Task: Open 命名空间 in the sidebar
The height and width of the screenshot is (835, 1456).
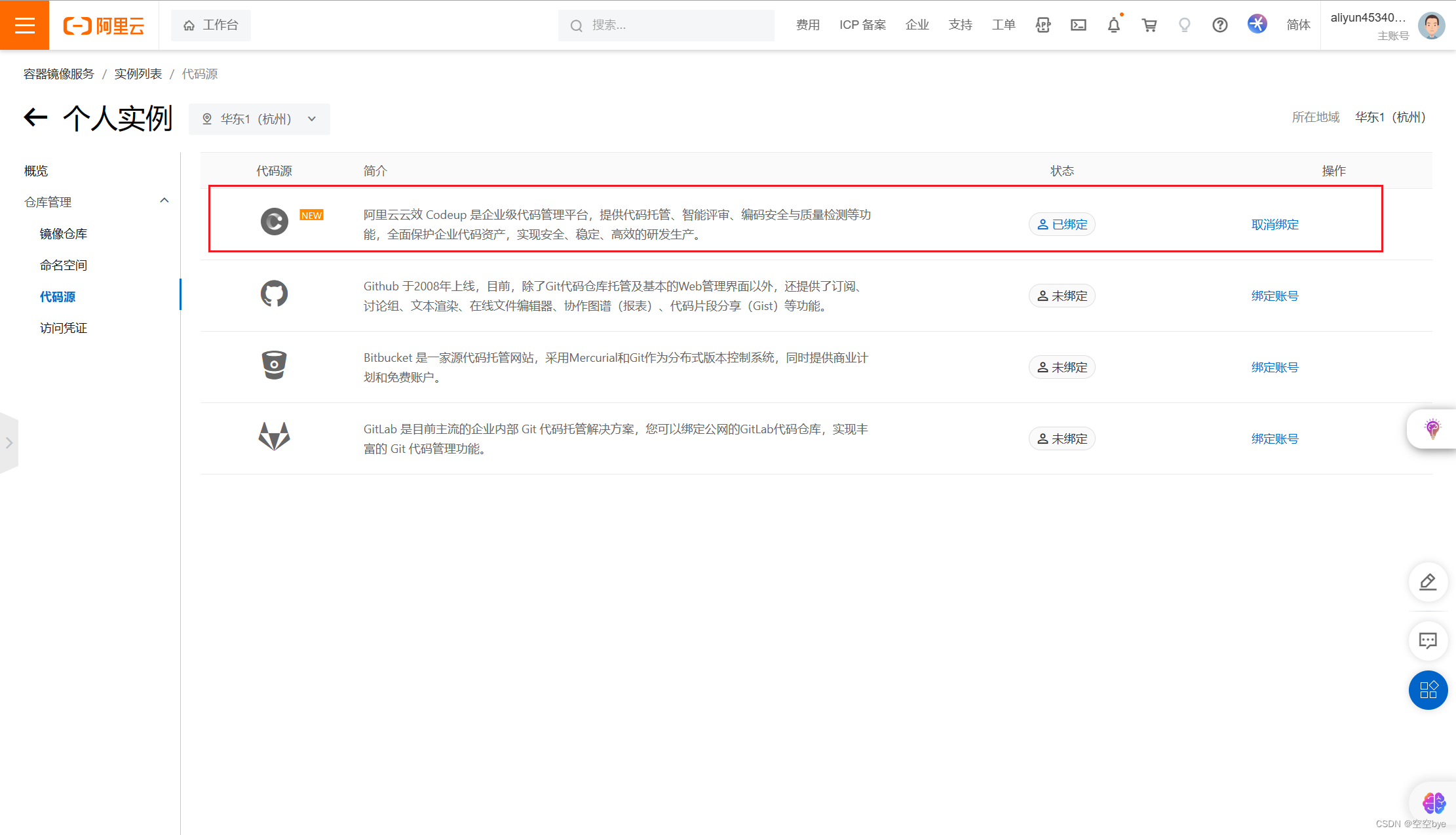Action: click(x=64, y=265)
